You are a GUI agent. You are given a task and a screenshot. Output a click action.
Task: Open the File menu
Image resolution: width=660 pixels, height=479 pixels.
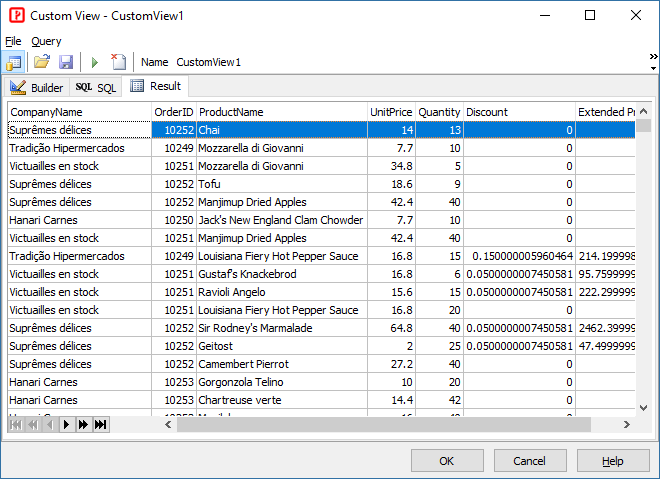[x=13, y=41]
